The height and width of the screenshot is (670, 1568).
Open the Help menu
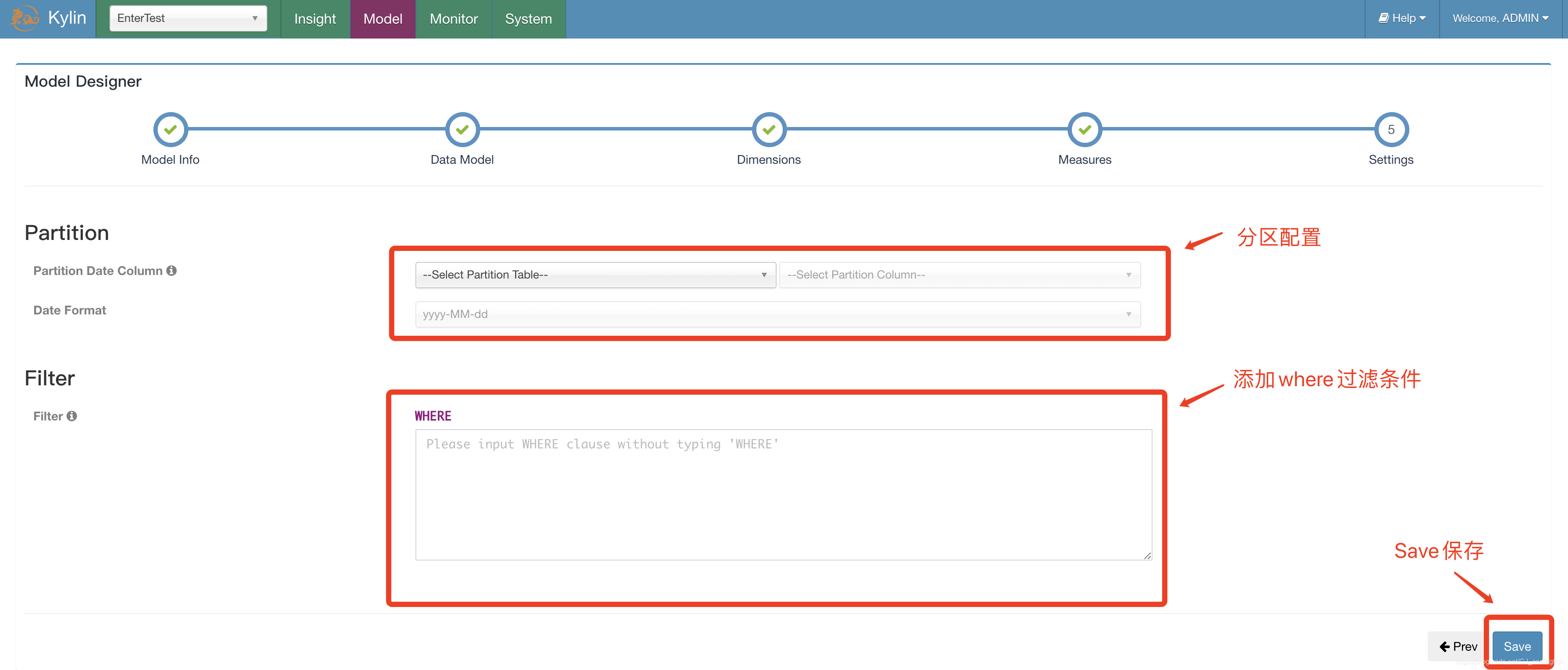pyautogui.click(x=1402, y=18)
